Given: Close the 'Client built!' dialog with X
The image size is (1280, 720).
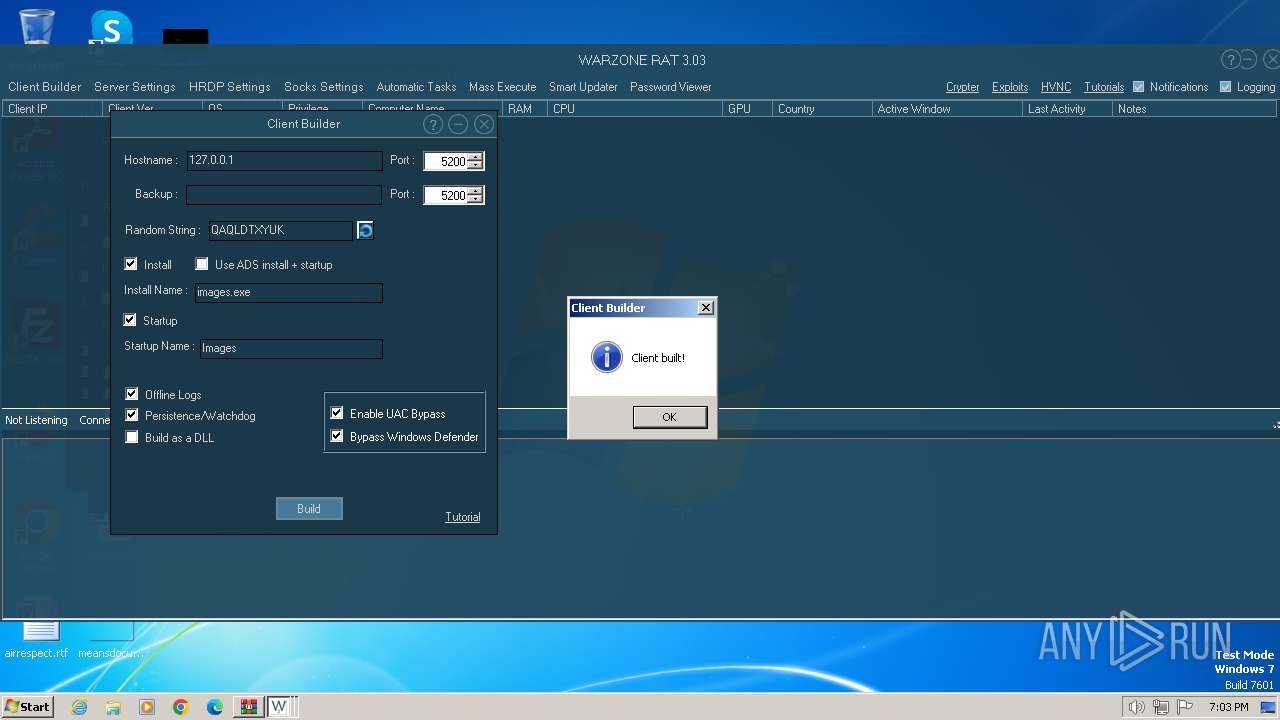Looking at the screenshot, I should [706, 308].
